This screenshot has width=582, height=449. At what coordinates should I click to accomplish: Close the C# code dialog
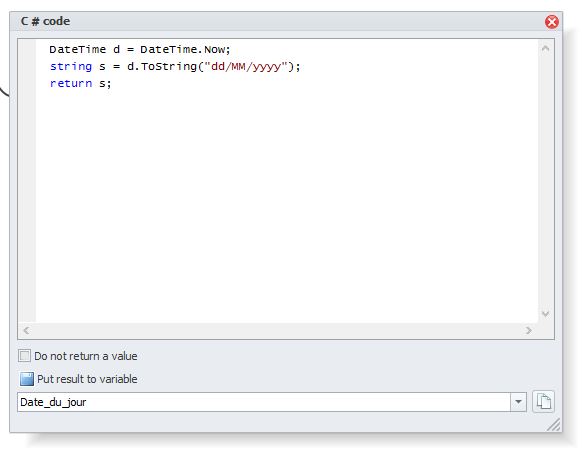click(x=552, y=22)
